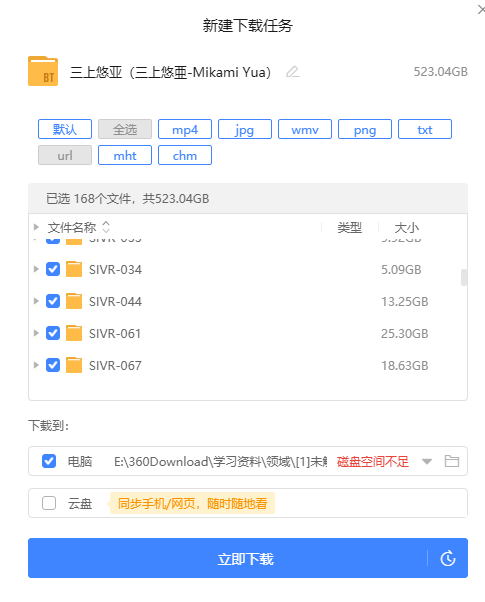Uncheck the SIVR-061 folder checkbox
Viewport: 485px width, 602px height.
click(x=53, y=333)
